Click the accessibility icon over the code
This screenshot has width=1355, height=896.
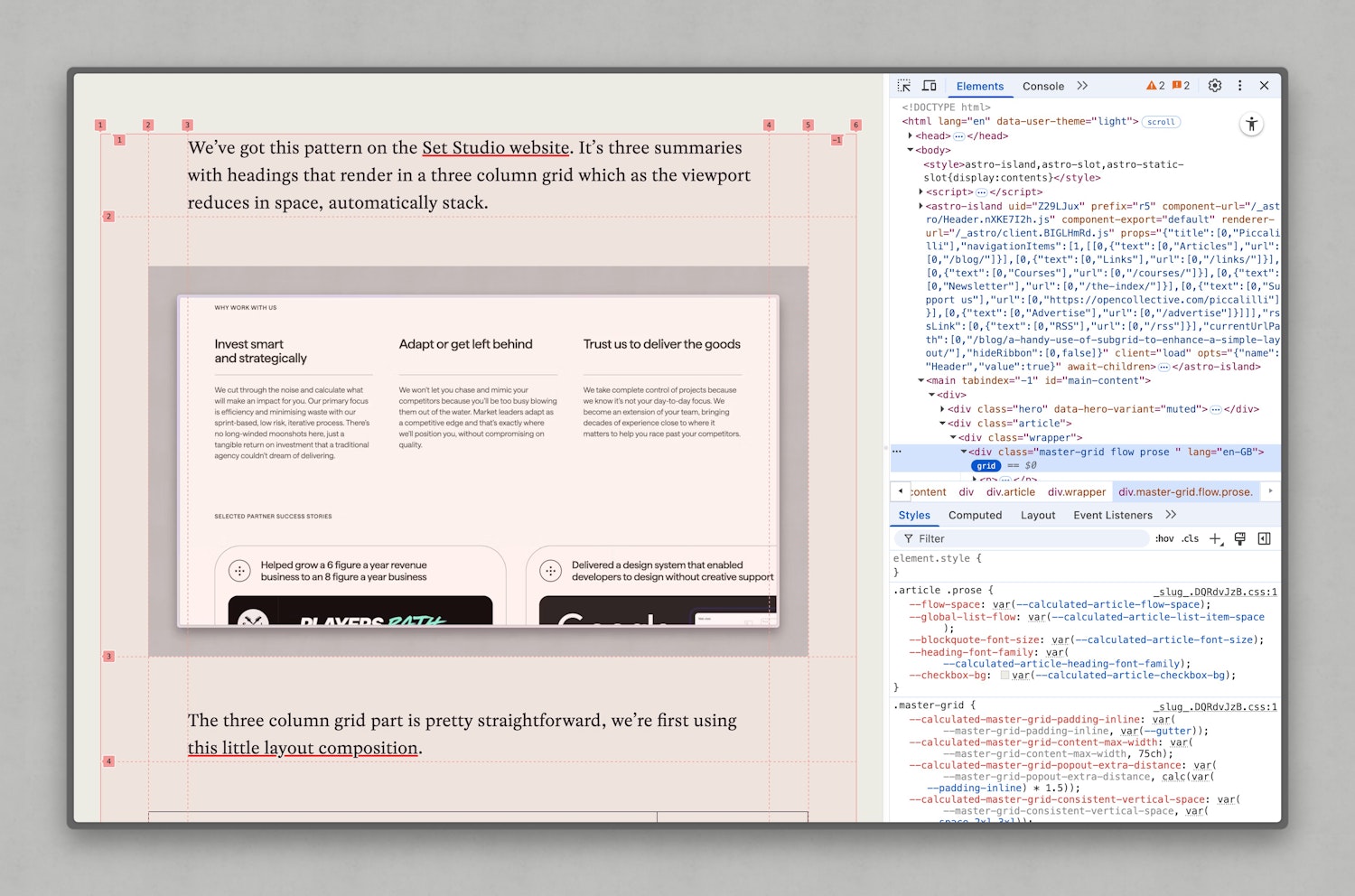(1251, 126)
